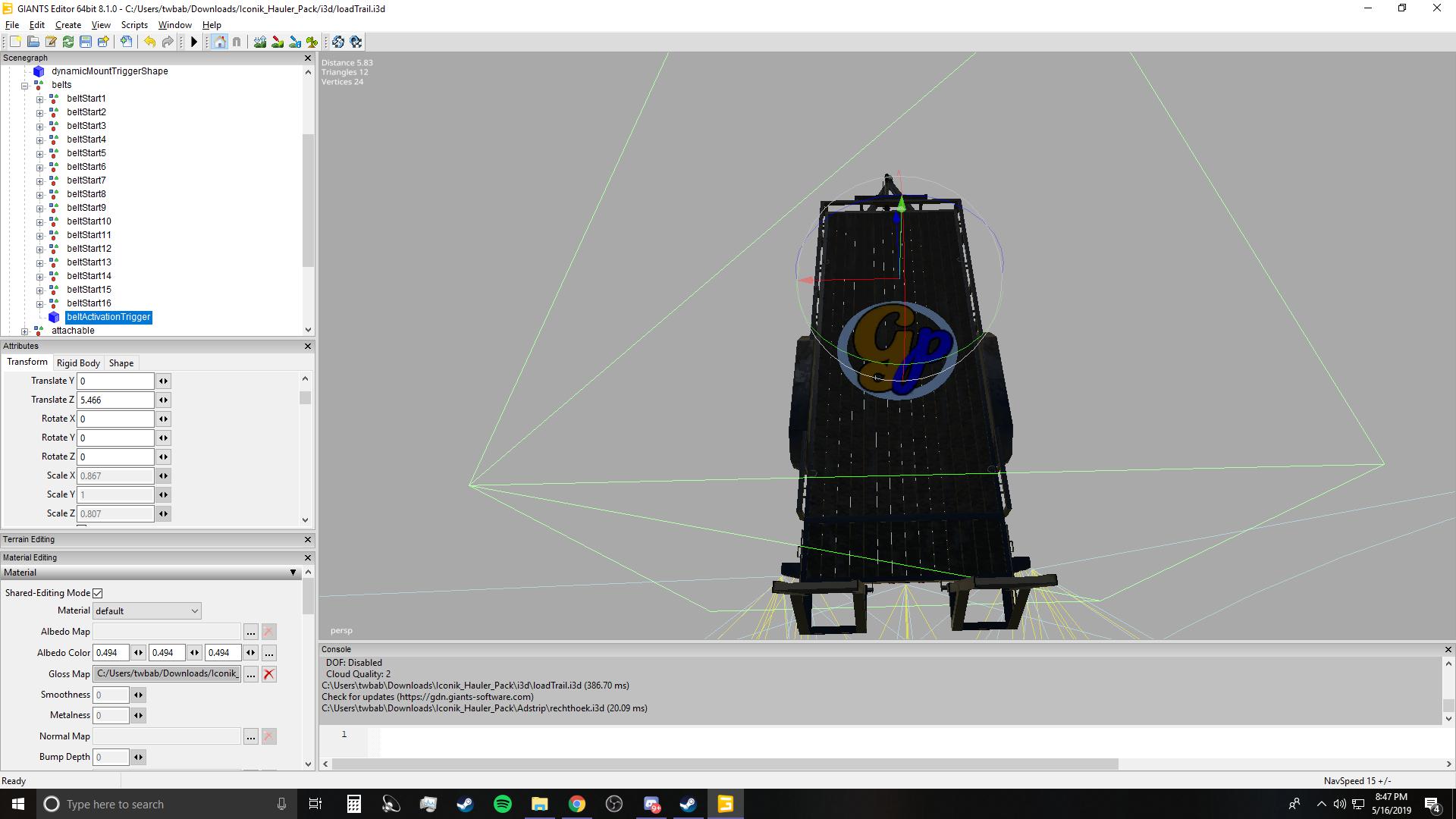Image resolution: width=1456 pixels, height=819 pixels.
Task: Select the terrain sculpt mode icon
Action: tap(260, 42)
